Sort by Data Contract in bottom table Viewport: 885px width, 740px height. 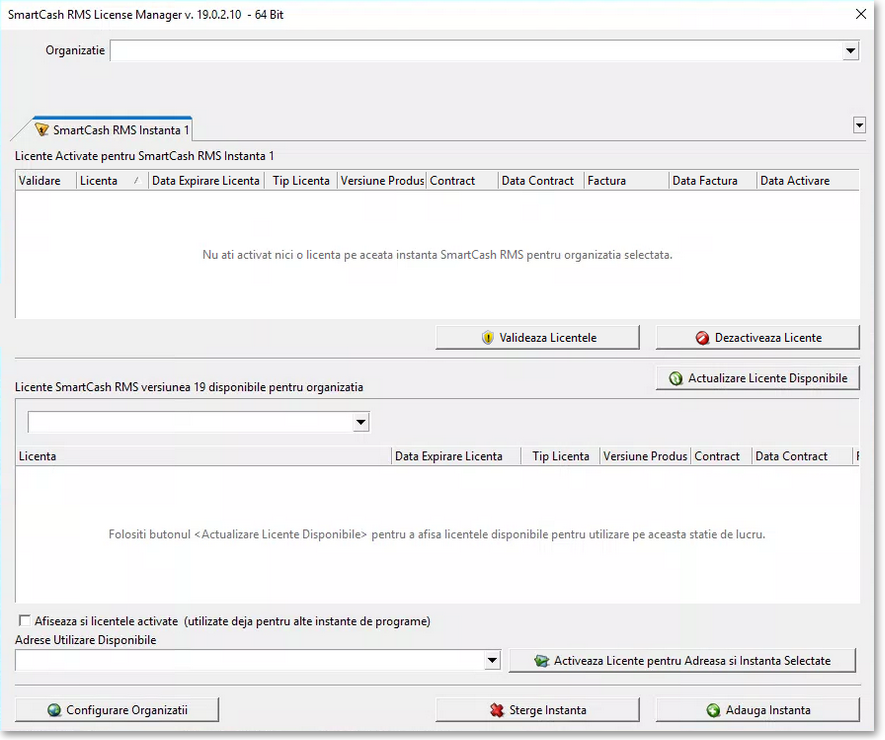tap(802, 456)
